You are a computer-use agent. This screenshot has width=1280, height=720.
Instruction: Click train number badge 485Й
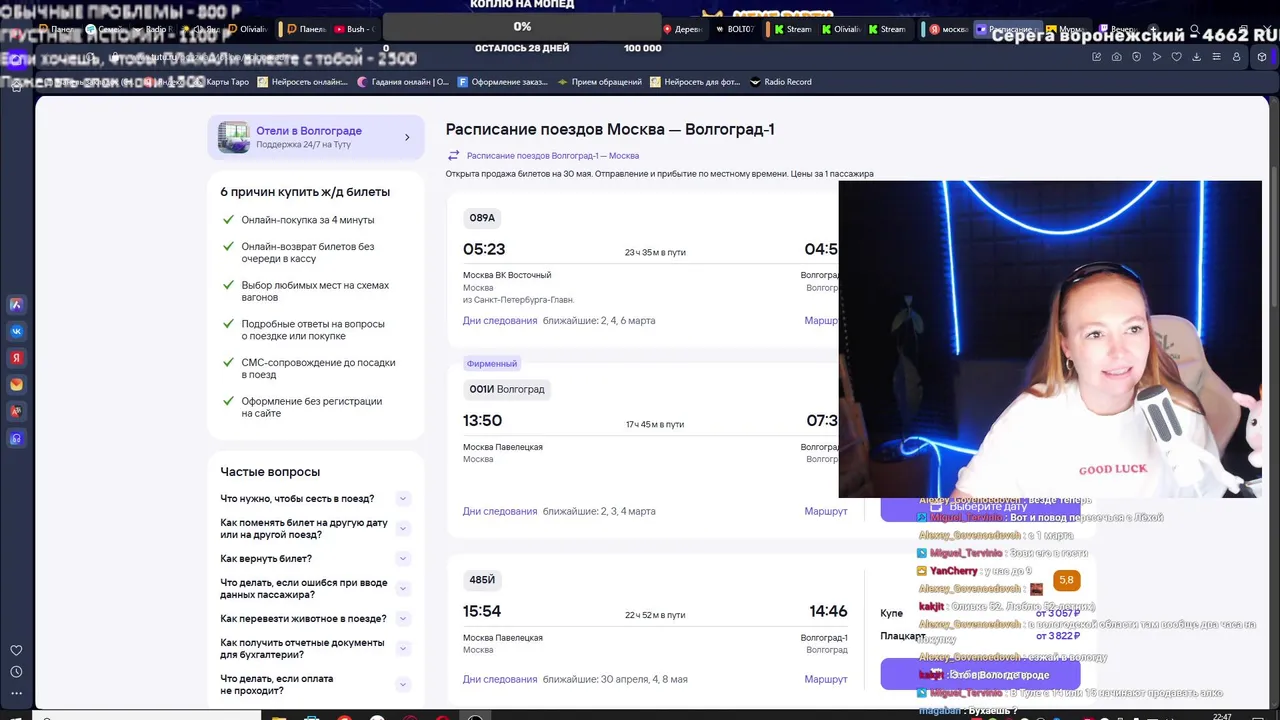tap(482, 580)
